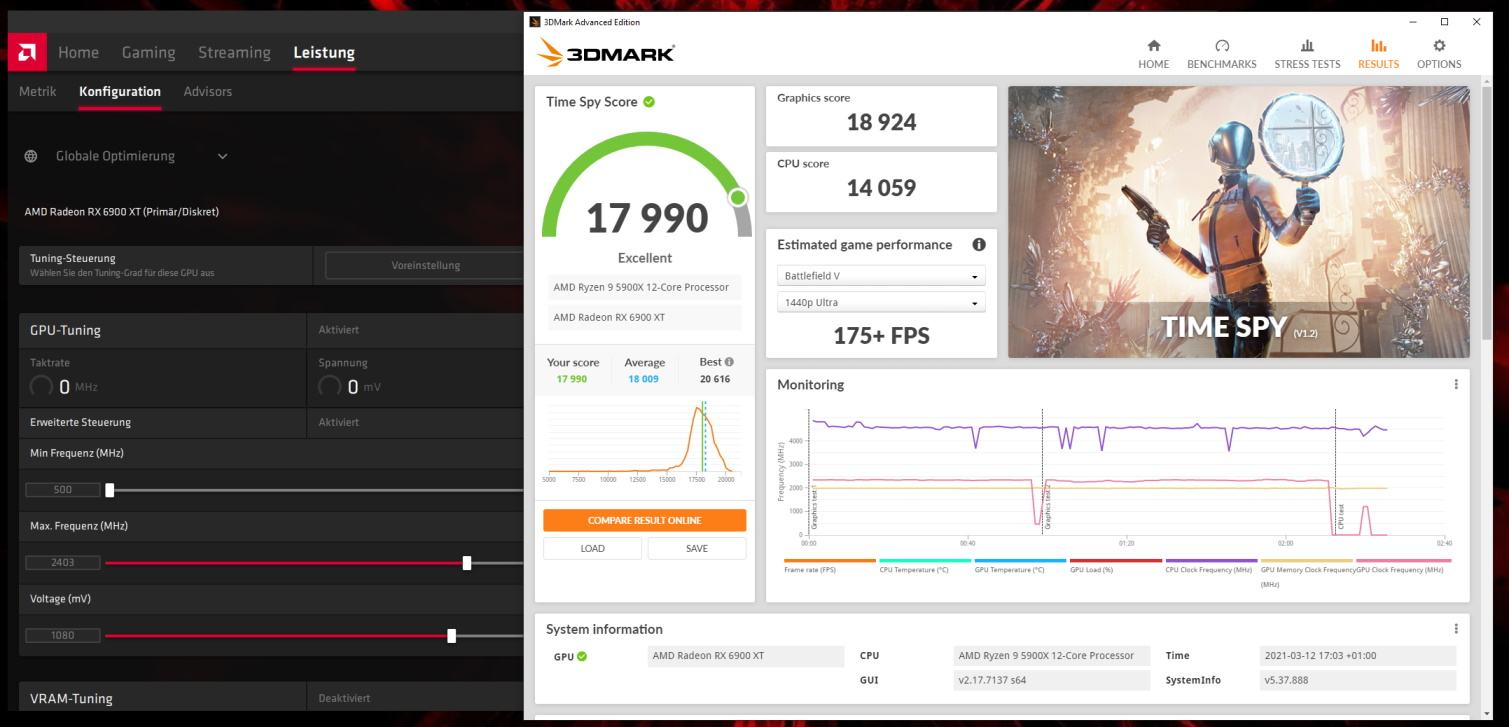
Task: Open STRESS TESTS in 3DMark navigation
Action: point(1307,54)
